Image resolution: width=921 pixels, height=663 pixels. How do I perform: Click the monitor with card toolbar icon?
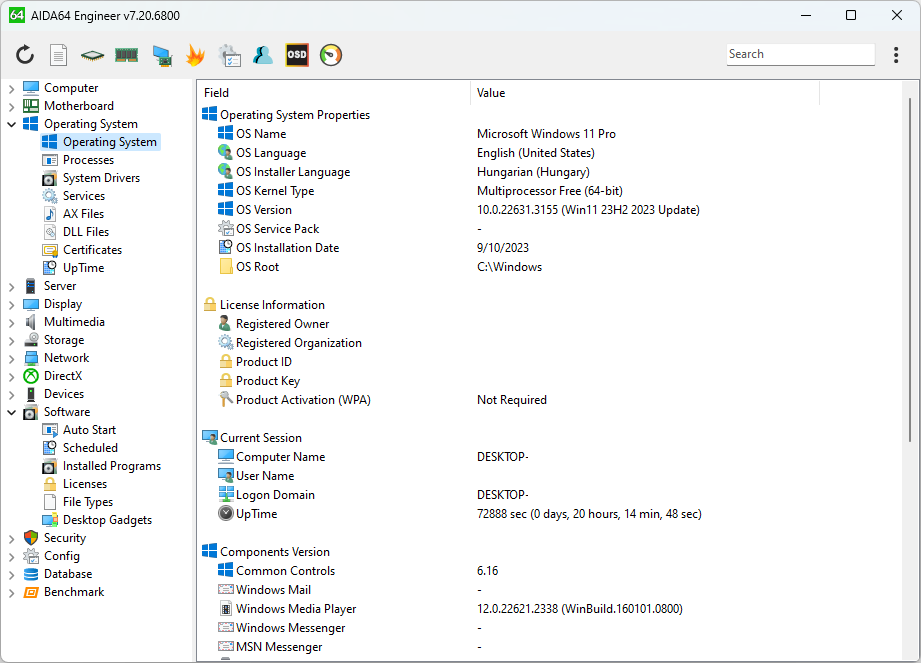161,55
